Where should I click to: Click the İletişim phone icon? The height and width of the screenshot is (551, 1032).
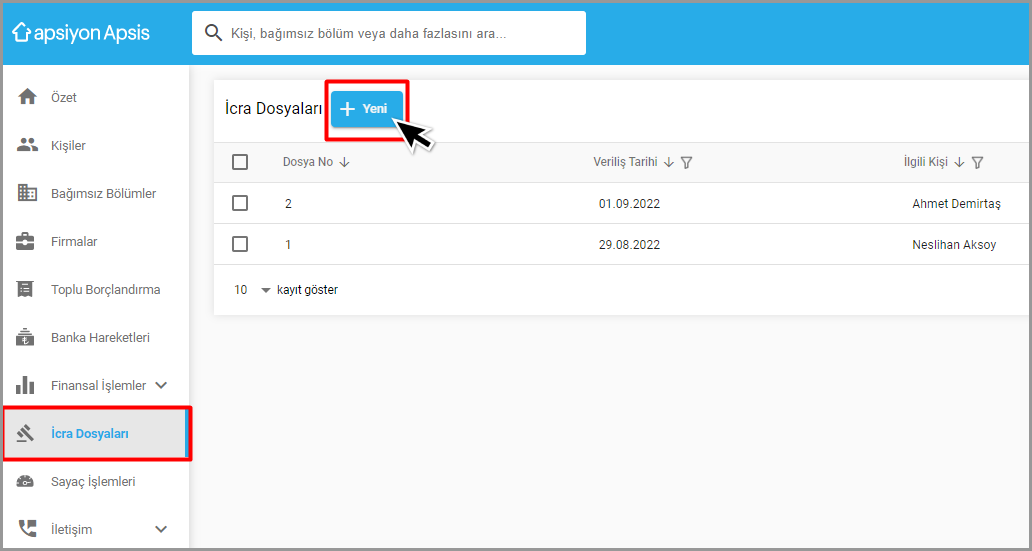pos(27,529)
